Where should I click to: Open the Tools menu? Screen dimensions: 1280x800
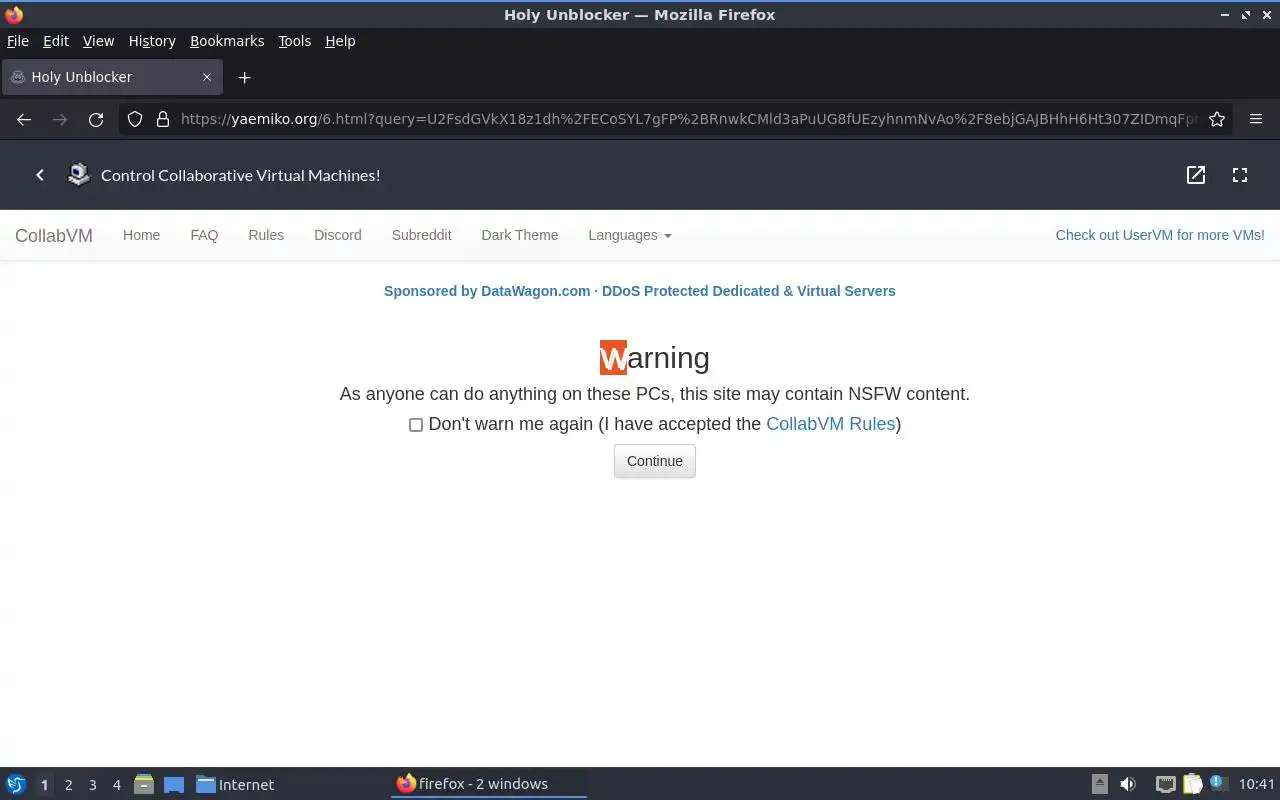pos(294,41)
